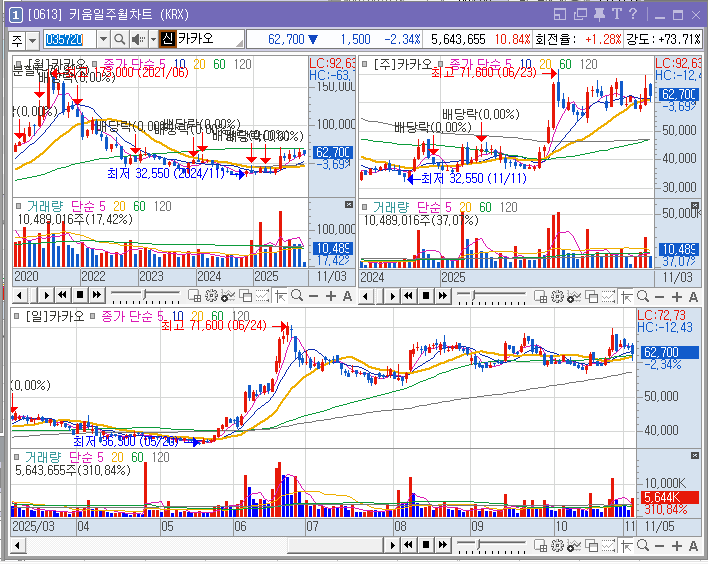Viewport: 708px width, 564px height.
Task: Click the -2.34% change rate in header
Action: click(x=402, y=40)
